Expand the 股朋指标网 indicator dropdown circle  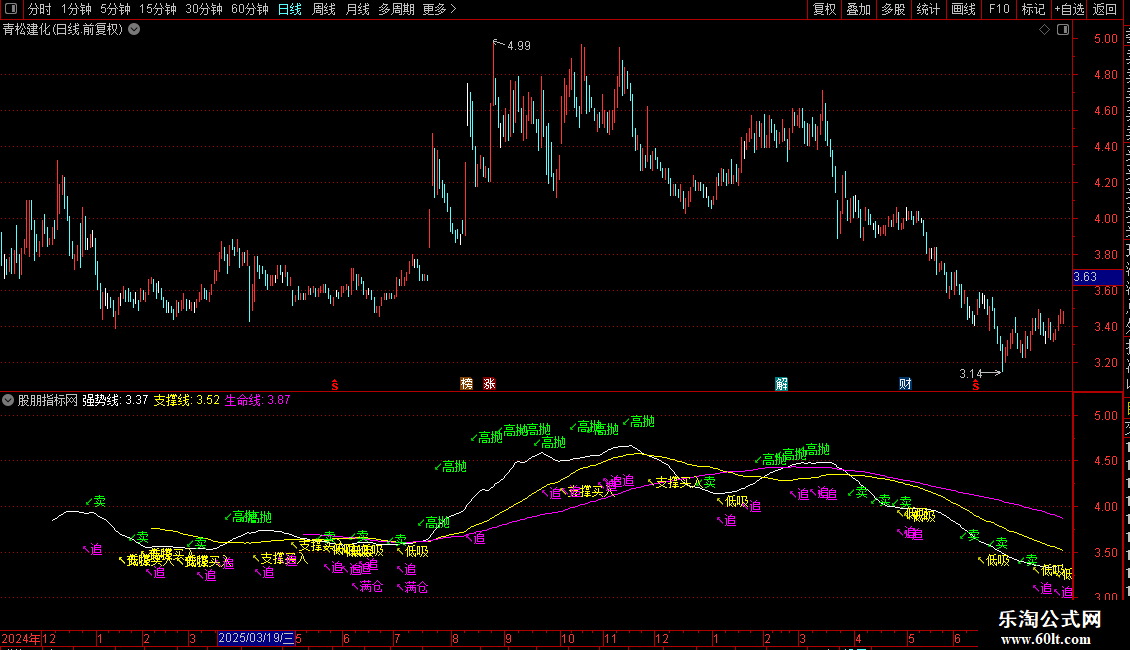[x=8, y=400]
